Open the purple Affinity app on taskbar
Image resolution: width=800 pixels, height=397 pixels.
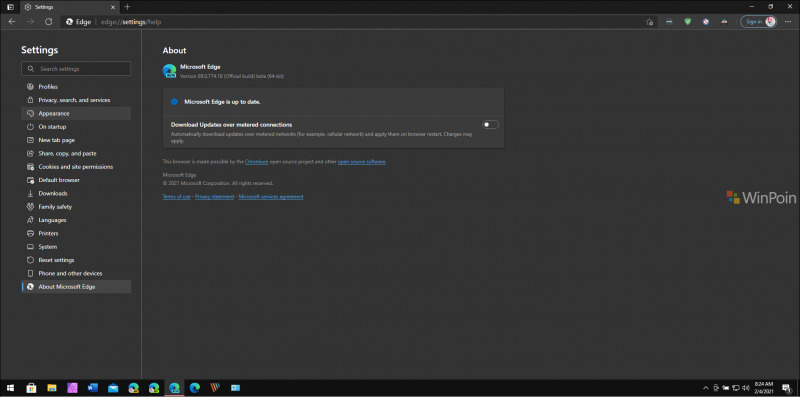click(72, 388)
